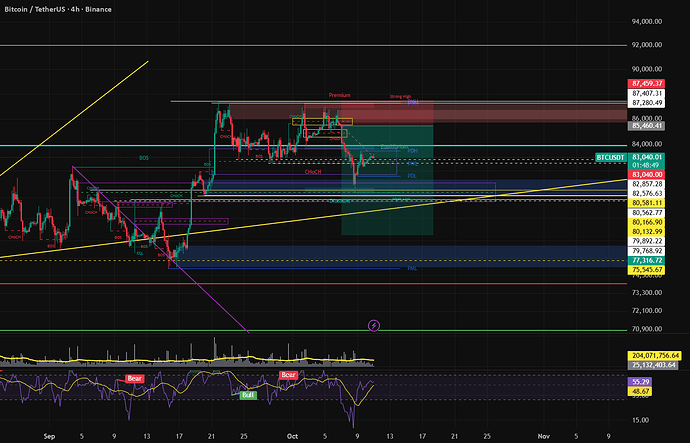The width and height of the screenshot is (690, 443).
Task: Click the 92,000.00 price scale label
Action: 647,45
